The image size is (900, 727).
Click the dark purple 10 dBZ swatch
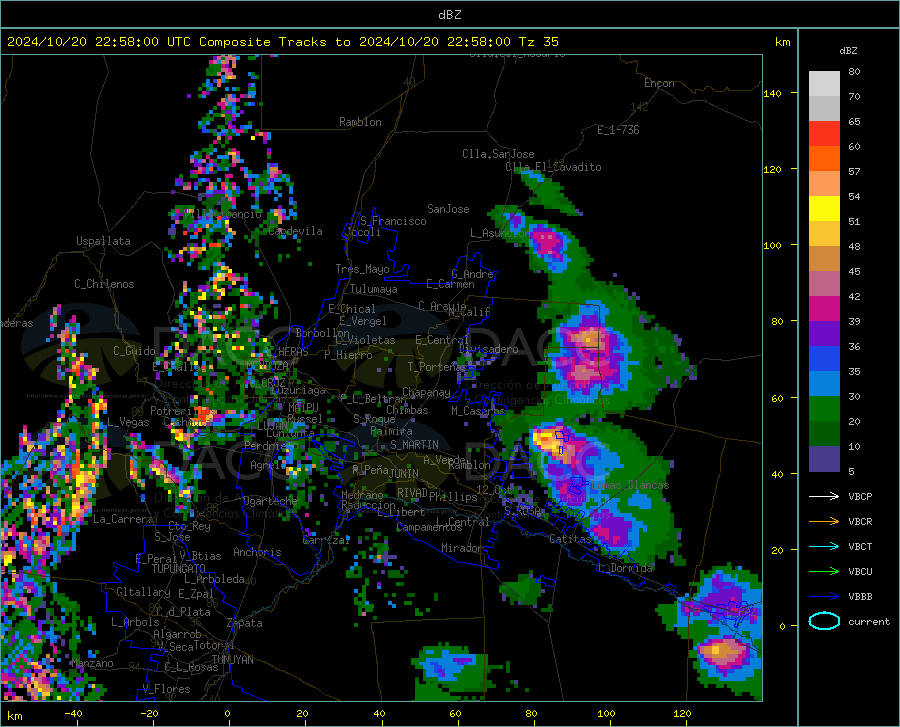[824, 459]
